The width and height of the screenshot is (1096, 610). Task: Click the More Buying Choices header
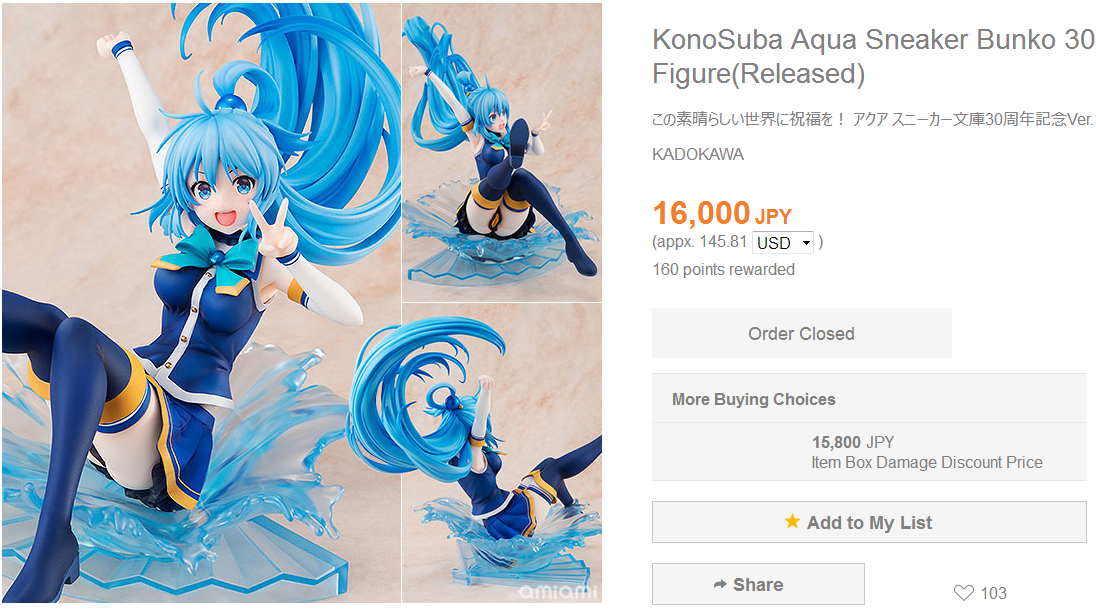tap(754, 399)
